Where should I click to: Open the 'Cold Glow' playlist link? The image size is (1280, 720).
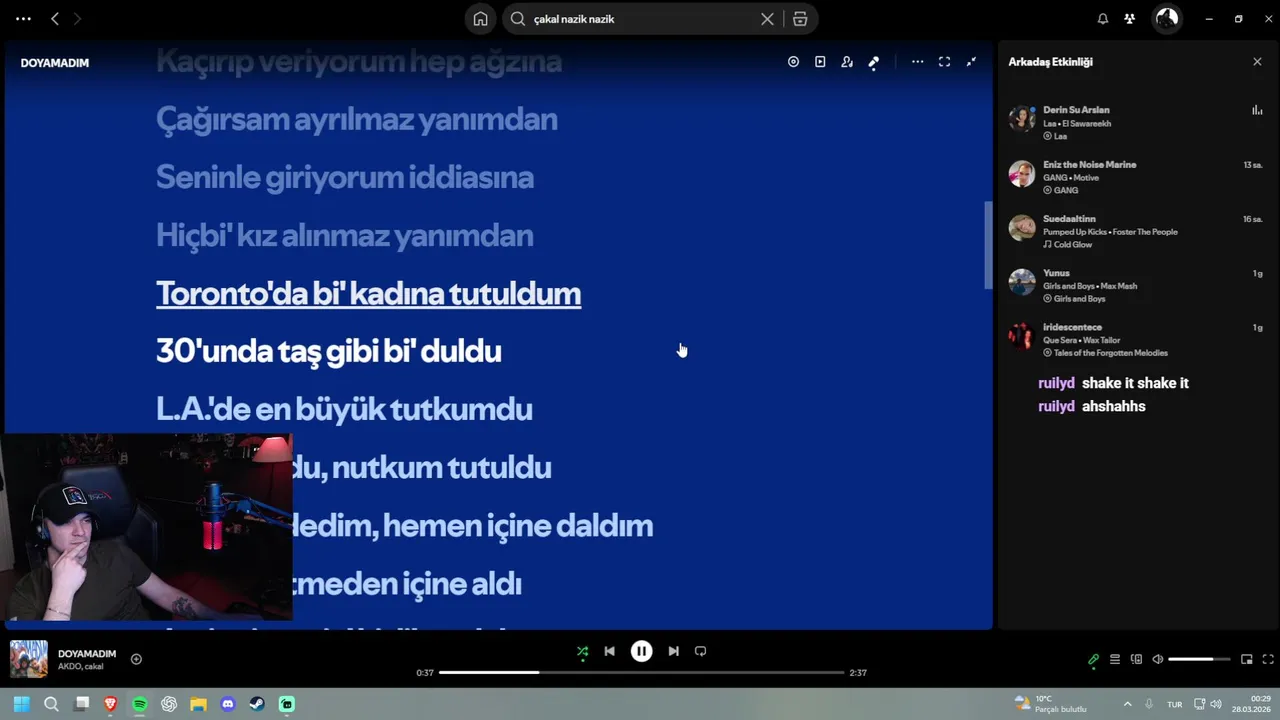(1072, 245)
